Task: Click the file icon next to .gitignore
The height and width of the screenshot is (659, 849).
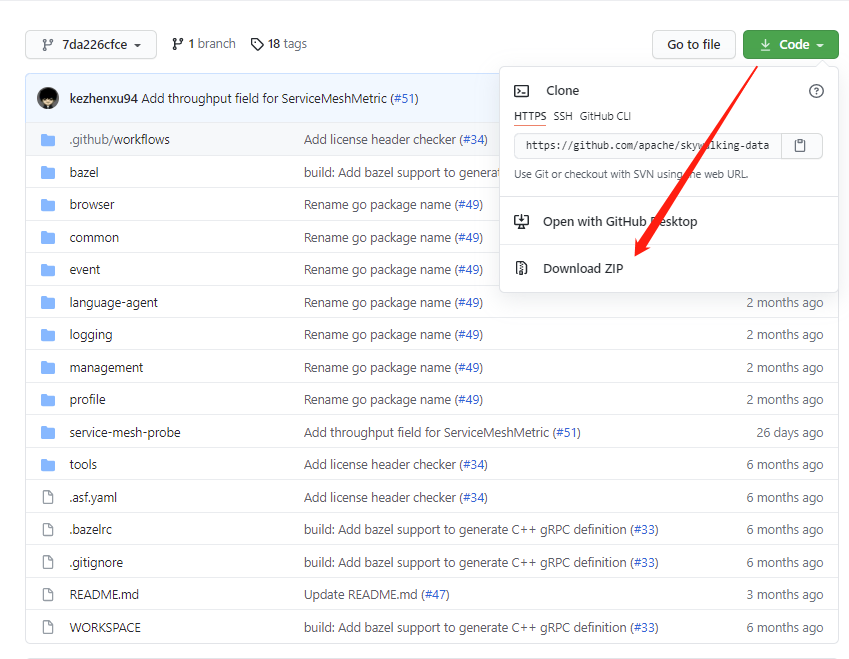Action: pyautogui.click(x=48, y=563)
